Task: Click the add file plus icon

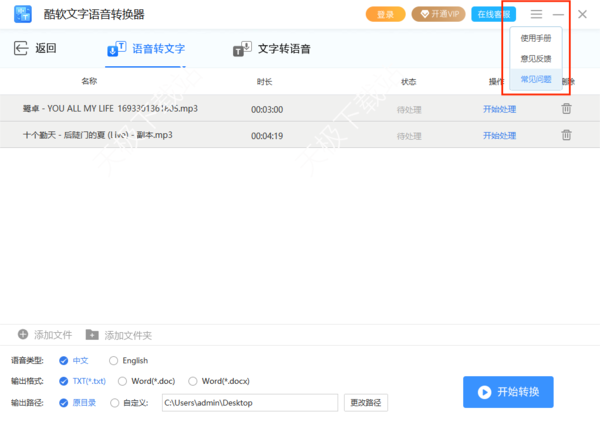Action: 23,334
